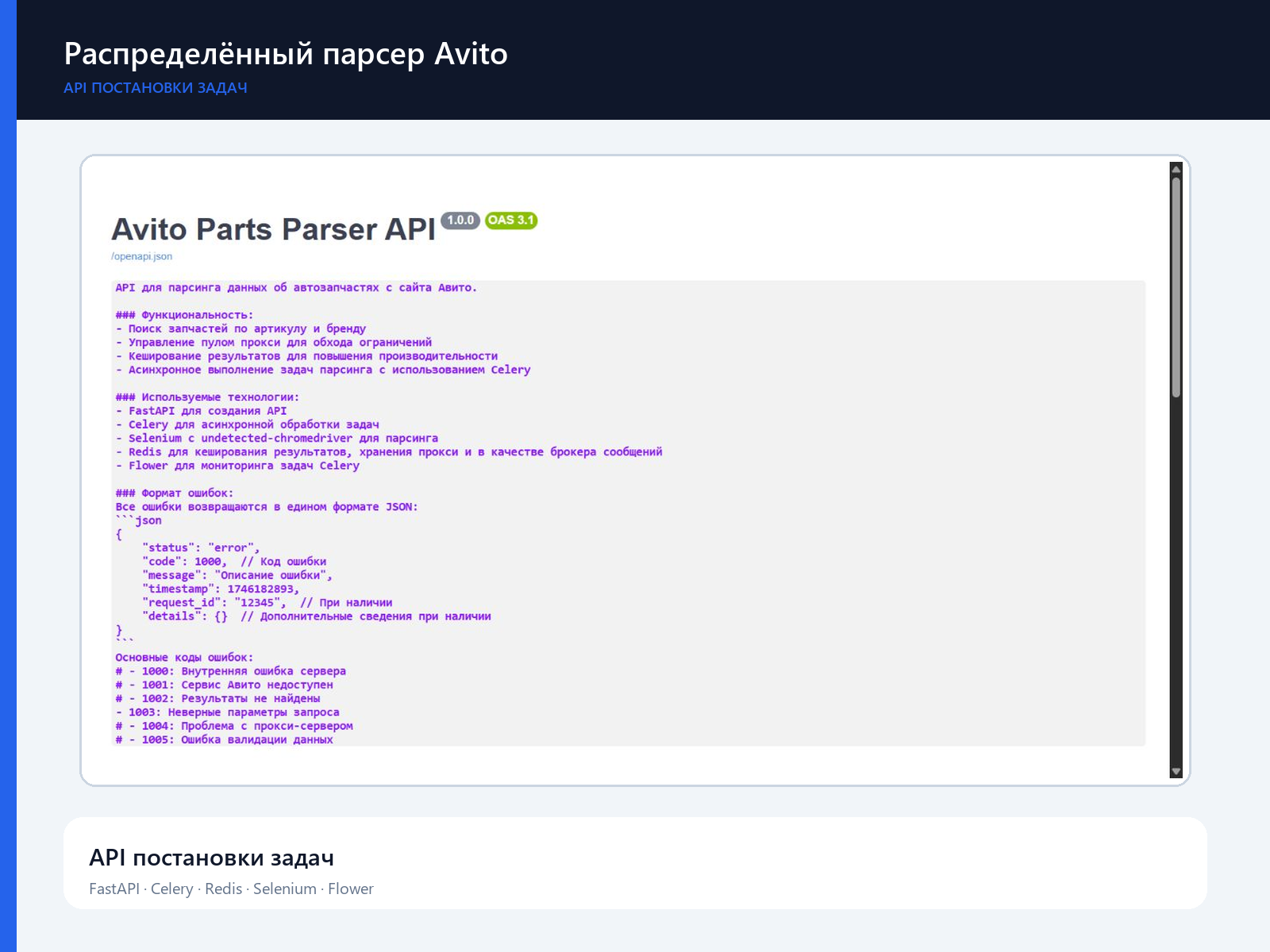Screen dimensions: 1270x952
Task: Click the '### Используемые технологии:' heading line
Action: [x=207, y=397]
